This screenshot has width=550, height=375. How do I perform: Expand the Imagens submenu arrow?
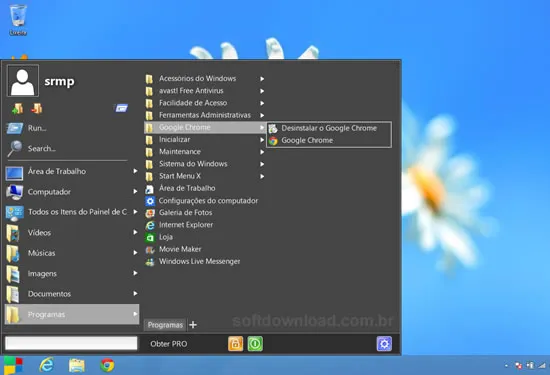tap(135, 273)
